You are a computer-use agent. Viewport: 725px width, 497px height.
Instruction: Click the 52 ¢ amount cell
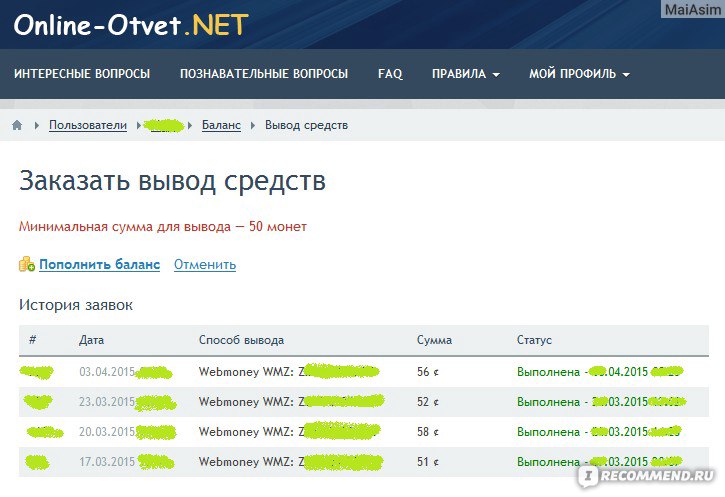pyautogui.click(x=428, y=402)
